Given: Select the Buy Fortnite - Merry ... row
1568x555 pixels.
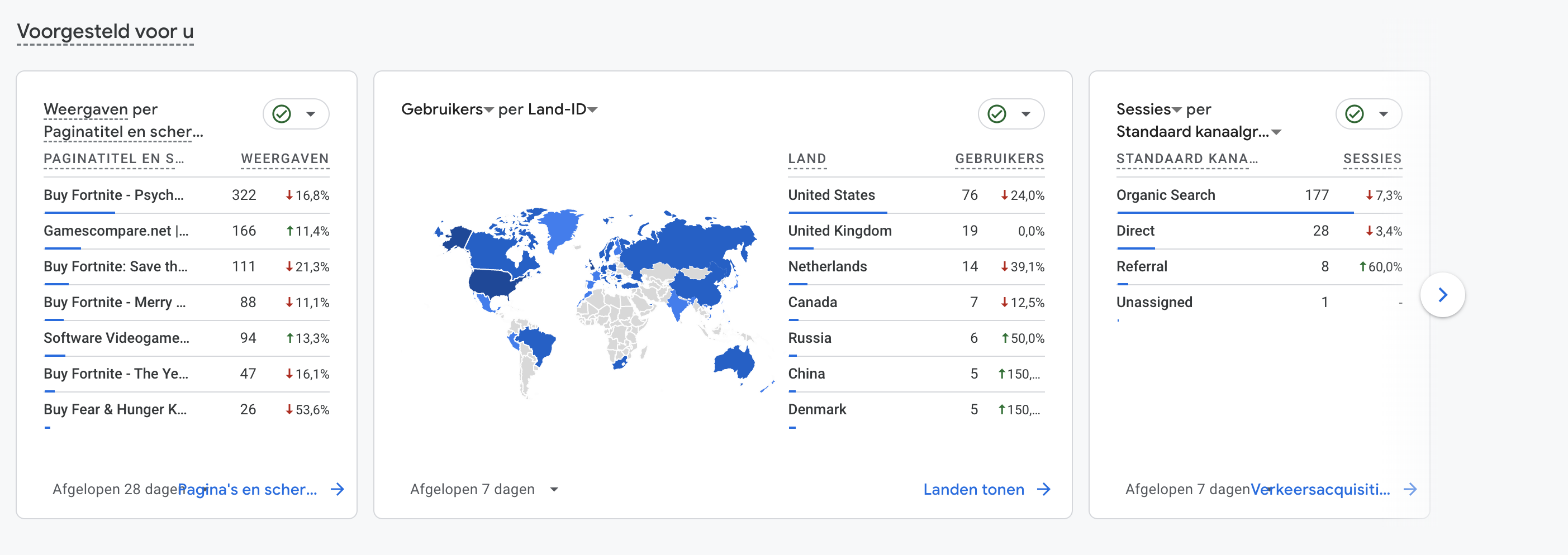Looking at the screenshot, I should click(186, 303).
